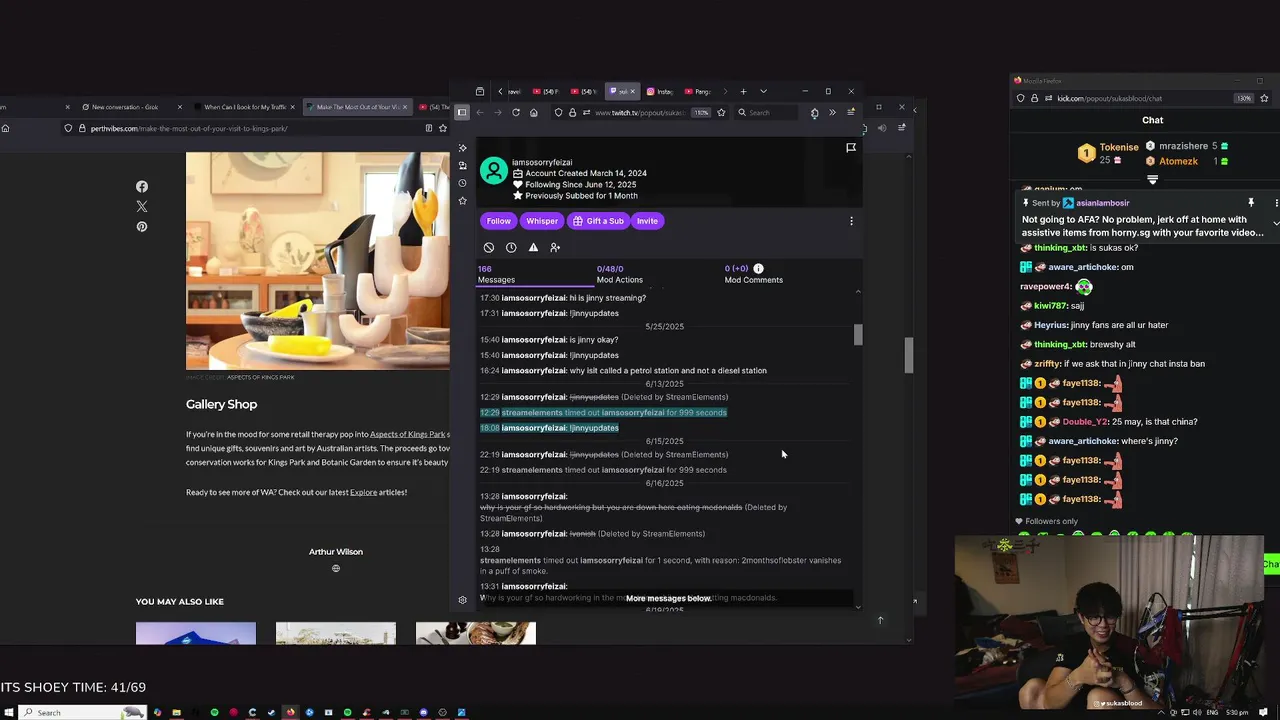Share article via X icon
The image size is (1280, 720).
[142, 207]
